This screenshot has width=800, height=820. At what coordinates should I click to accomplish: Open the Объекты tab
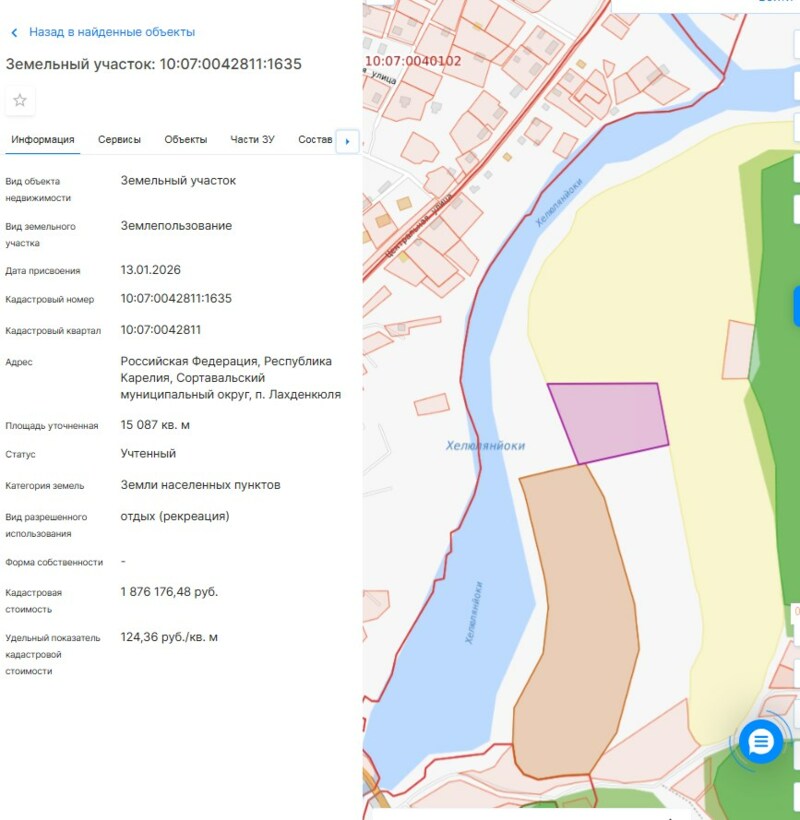tap(186, 140)
